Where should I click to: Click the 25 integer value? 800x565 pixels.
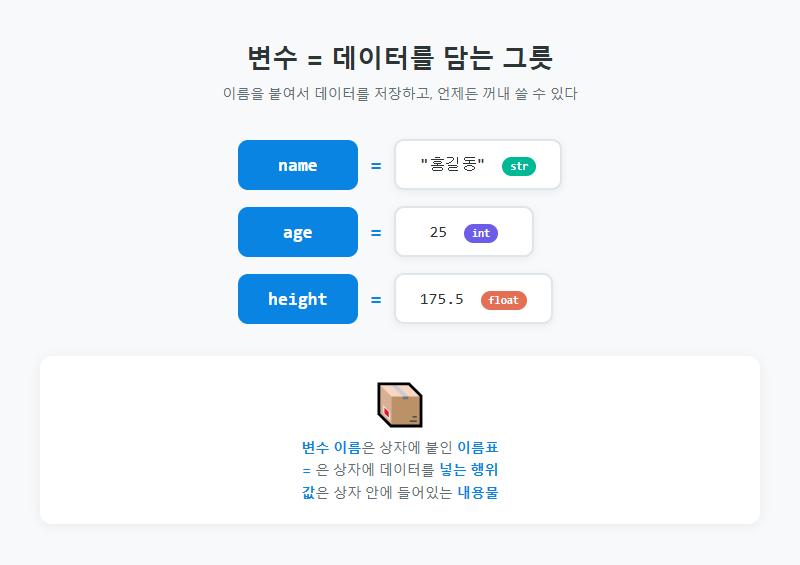(438, 232)
